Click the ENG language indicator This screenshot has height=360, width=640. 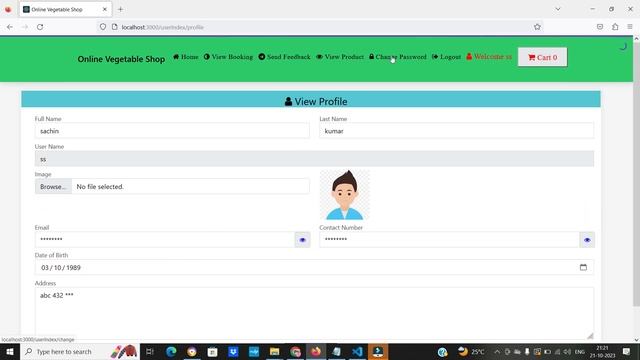pos(580,352)
